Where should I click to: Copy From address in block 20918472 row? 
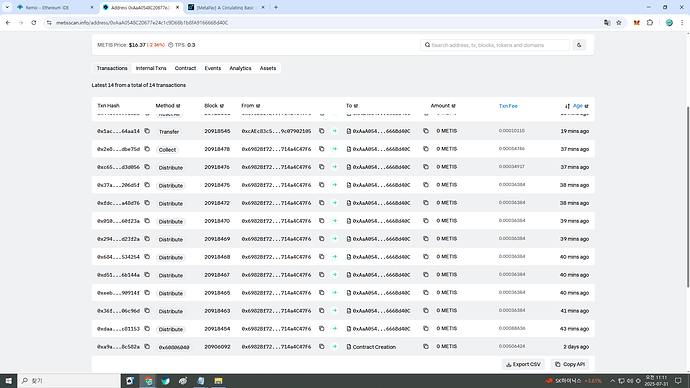[x=322, y=203]
